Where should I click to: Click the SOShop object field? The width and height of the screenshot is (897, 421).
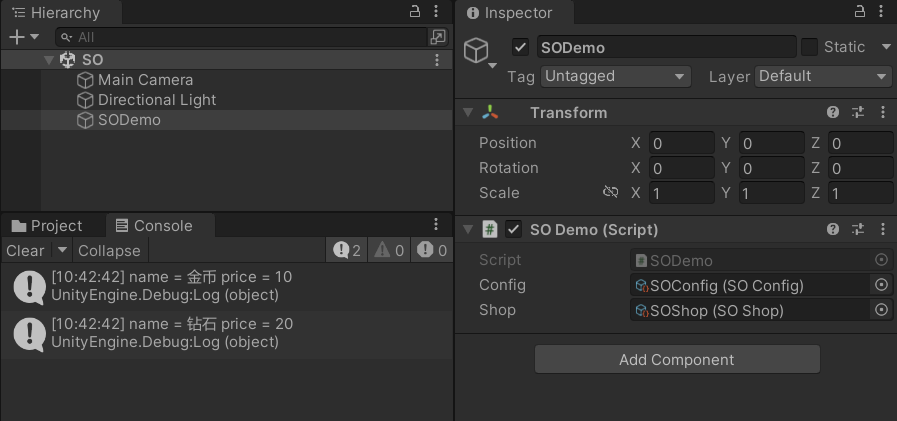[x=750, y=310]
